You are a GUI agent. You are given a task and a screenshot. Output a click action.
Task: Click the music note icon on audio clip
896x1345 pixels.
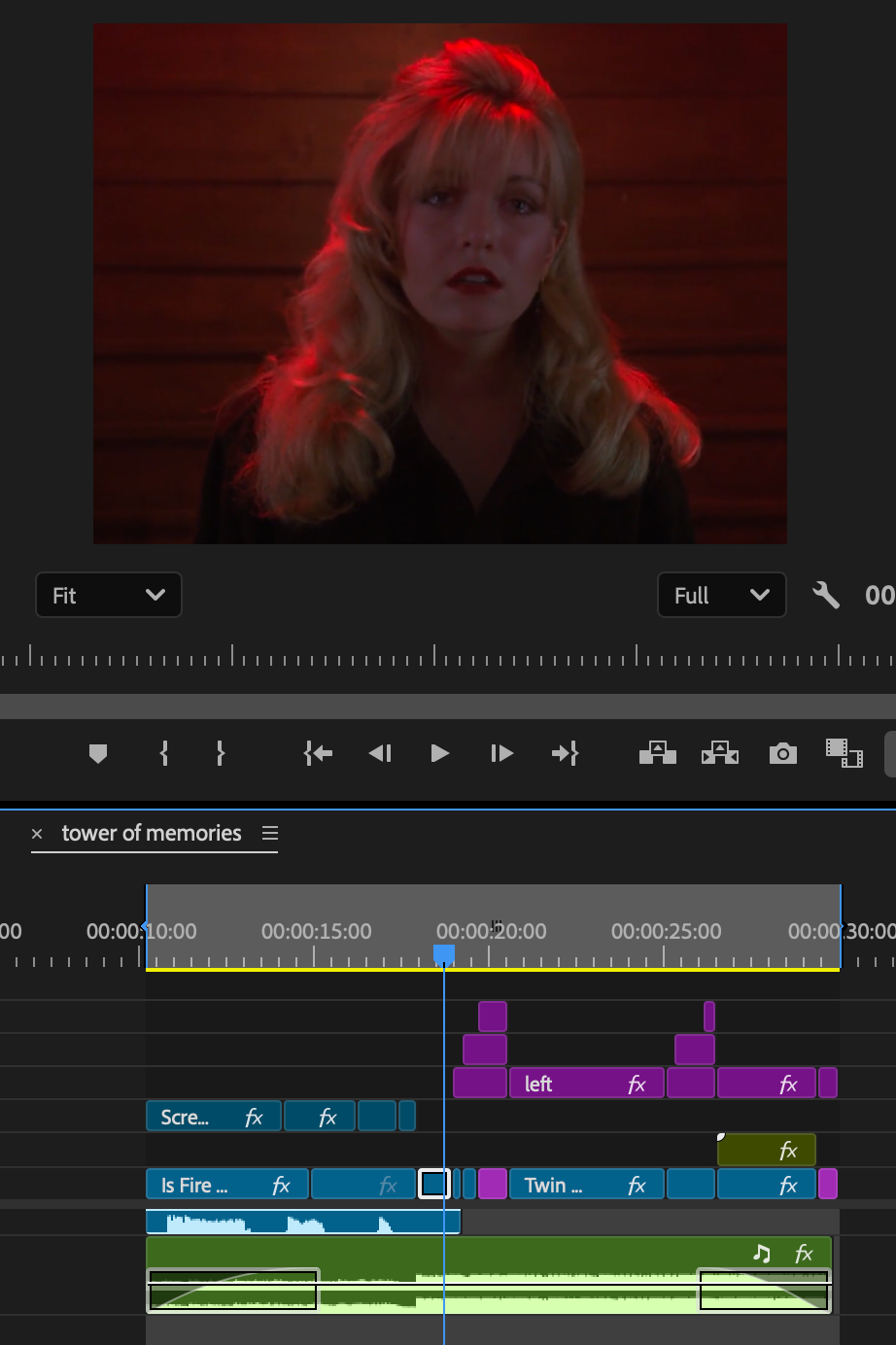762,1253
